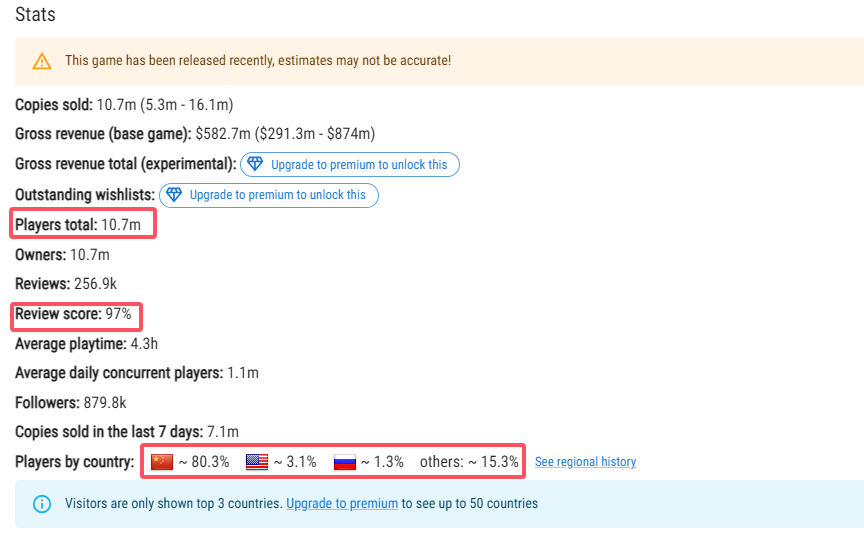This screenshot has width=864, height=546.
Task: Click the blue info circle icon
Action: pyautogui.click(x=41, y=504)
